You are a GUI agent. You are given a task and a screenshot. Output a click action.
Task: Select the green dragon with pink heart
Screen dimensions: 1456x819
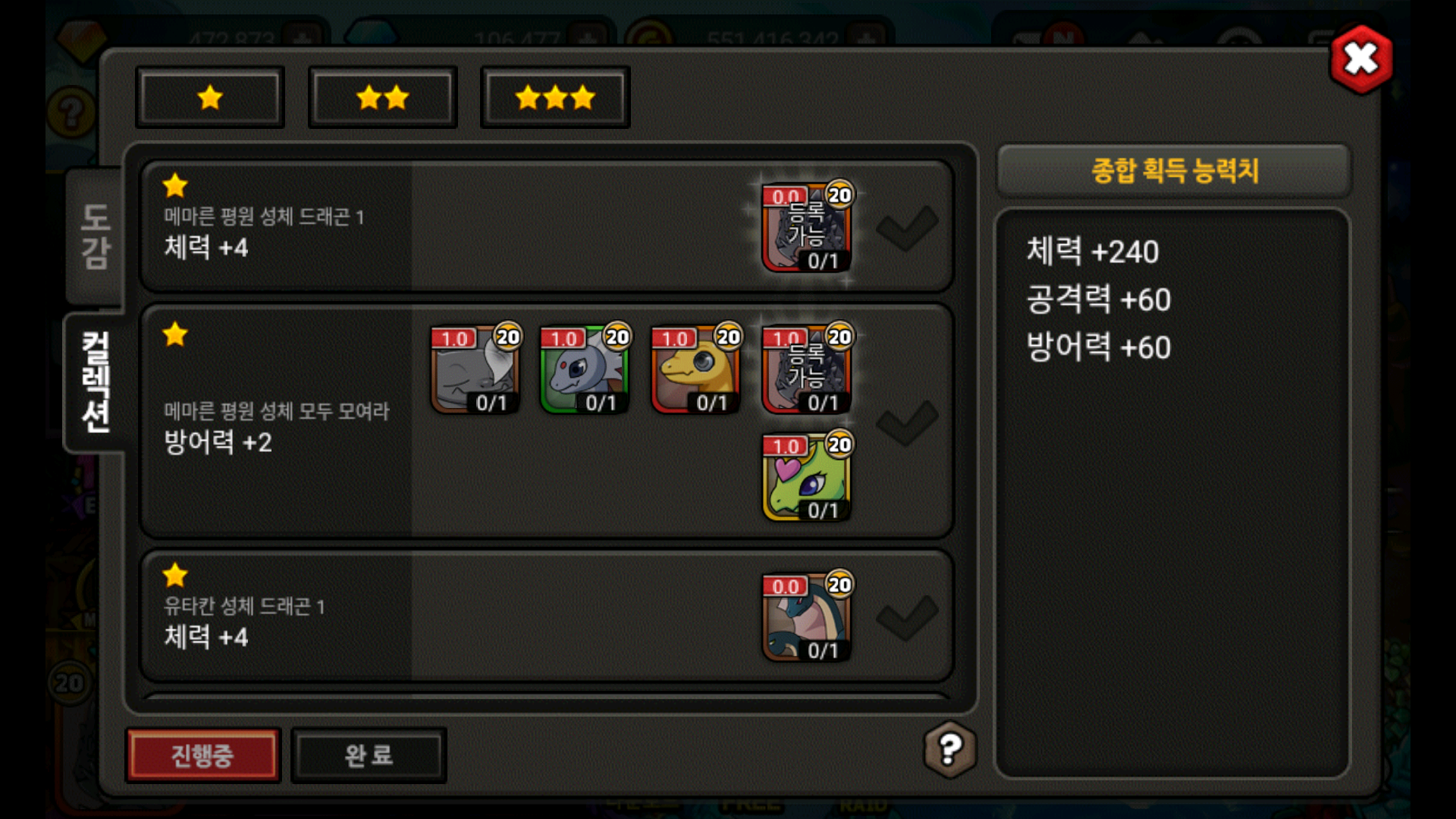point(807,478)
